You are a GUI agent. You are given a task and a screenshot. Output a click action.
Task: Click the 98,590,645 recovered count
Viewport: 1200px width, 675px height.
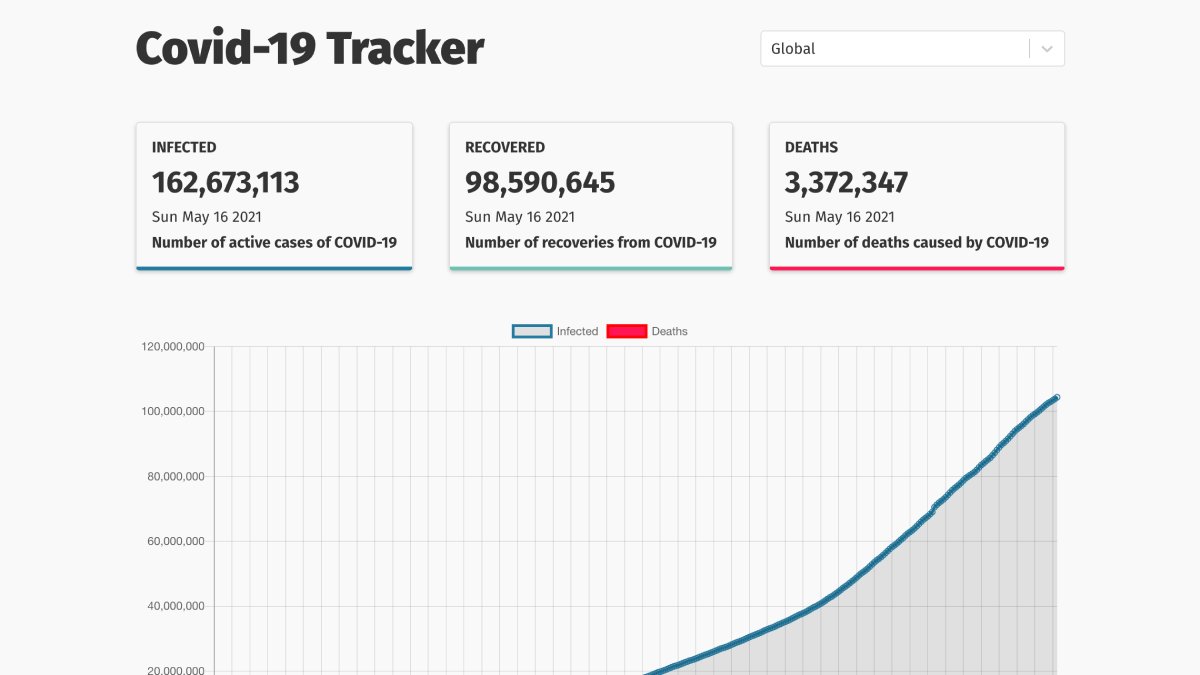pyautogui.click(x=540, y=183)
